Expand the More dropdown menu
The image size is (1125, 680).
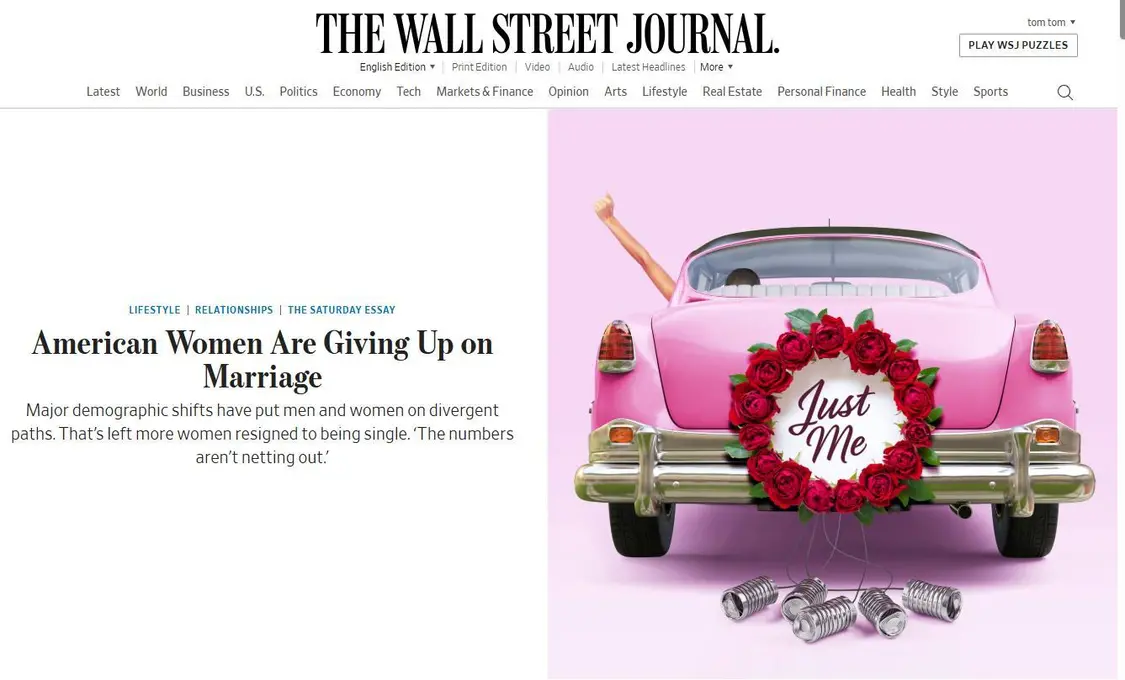[x=716, y=67]
